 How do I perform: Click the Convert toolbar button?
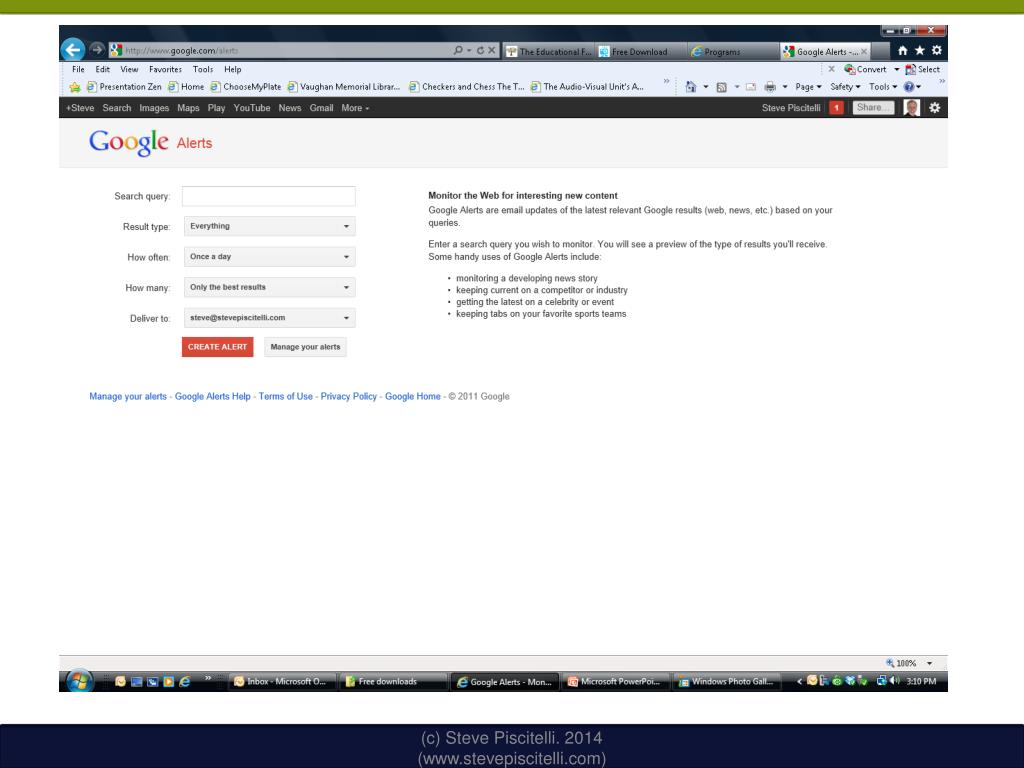(x=865, y=69)
